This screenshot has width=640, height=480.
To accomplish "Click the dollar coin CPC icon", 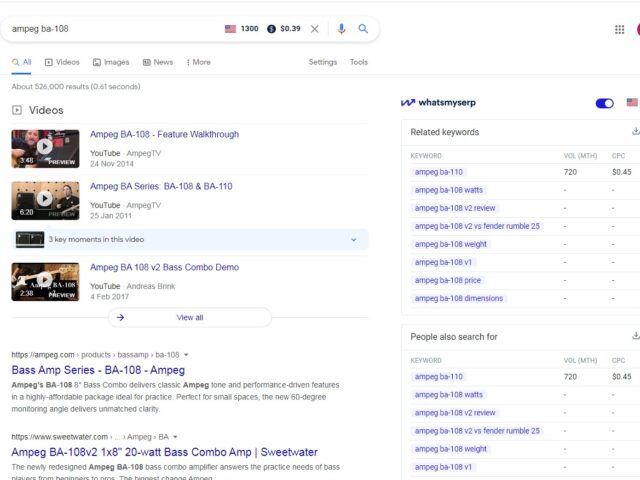I will point(271,29).
